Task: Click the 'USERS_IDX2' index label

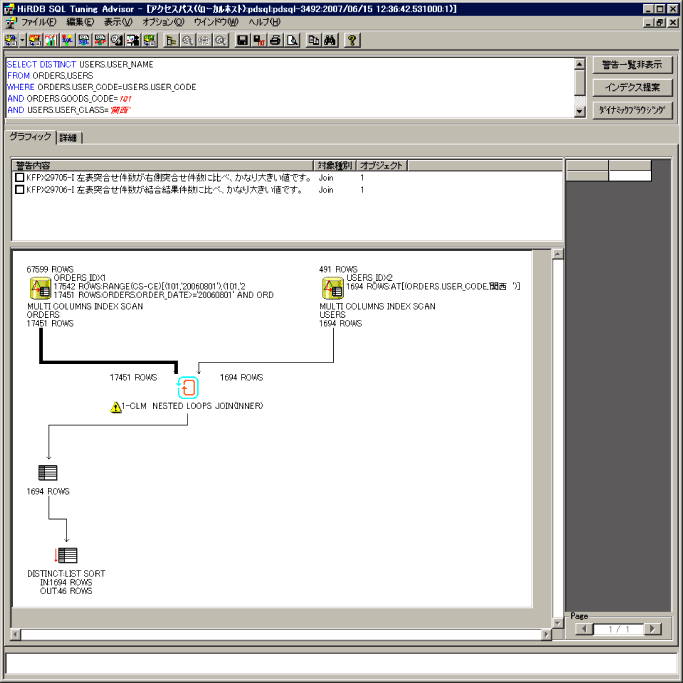Action: click(x=369, y=277)
